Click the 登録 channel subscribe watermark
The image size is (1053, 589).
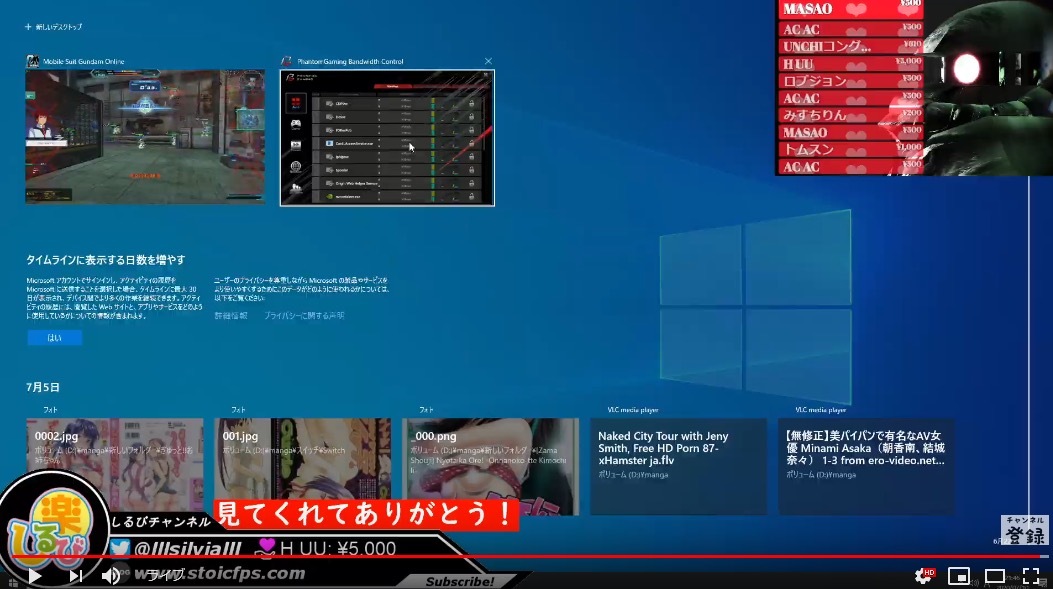1025,530
